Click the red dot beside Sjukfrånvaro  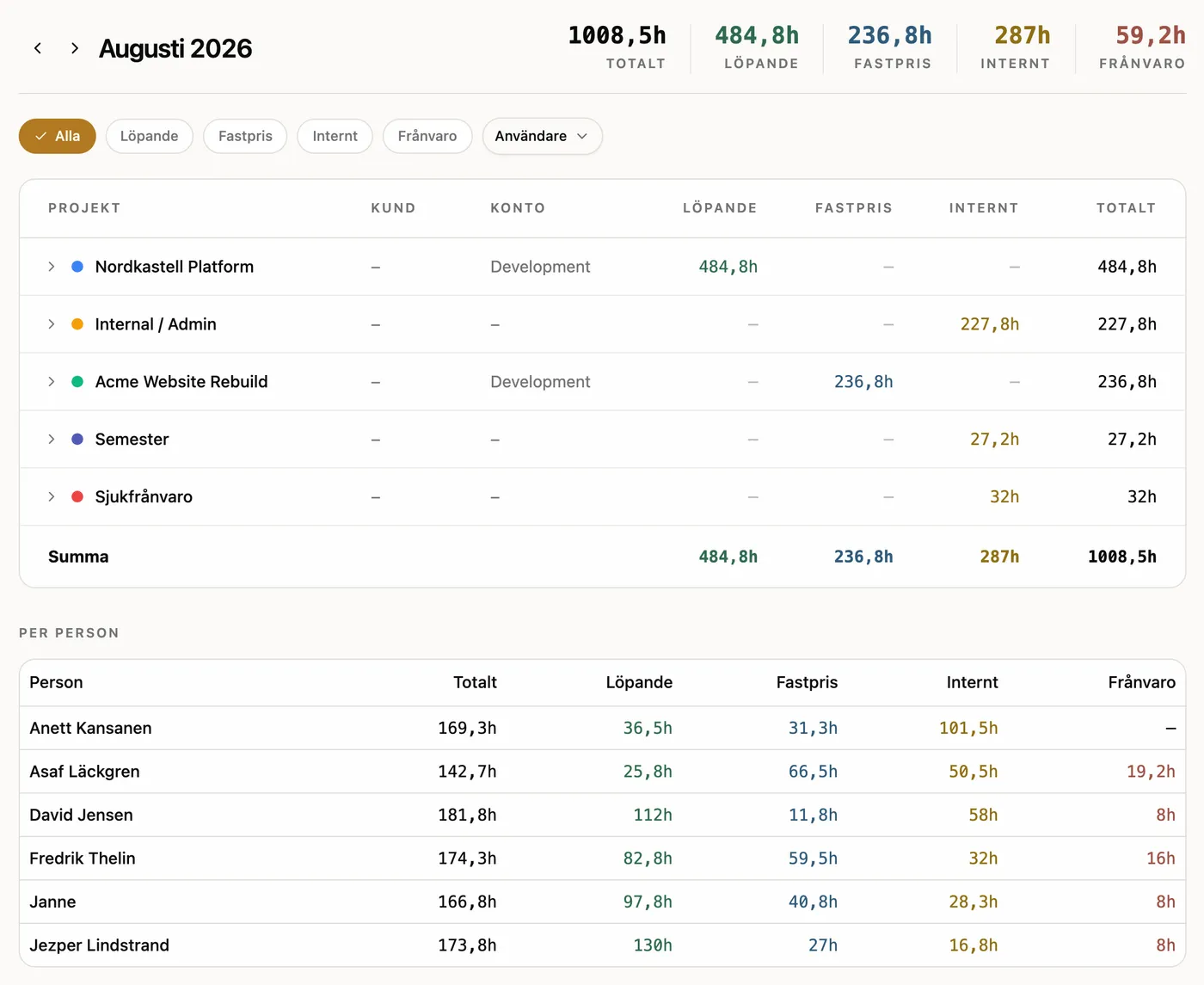pos(77,496)
